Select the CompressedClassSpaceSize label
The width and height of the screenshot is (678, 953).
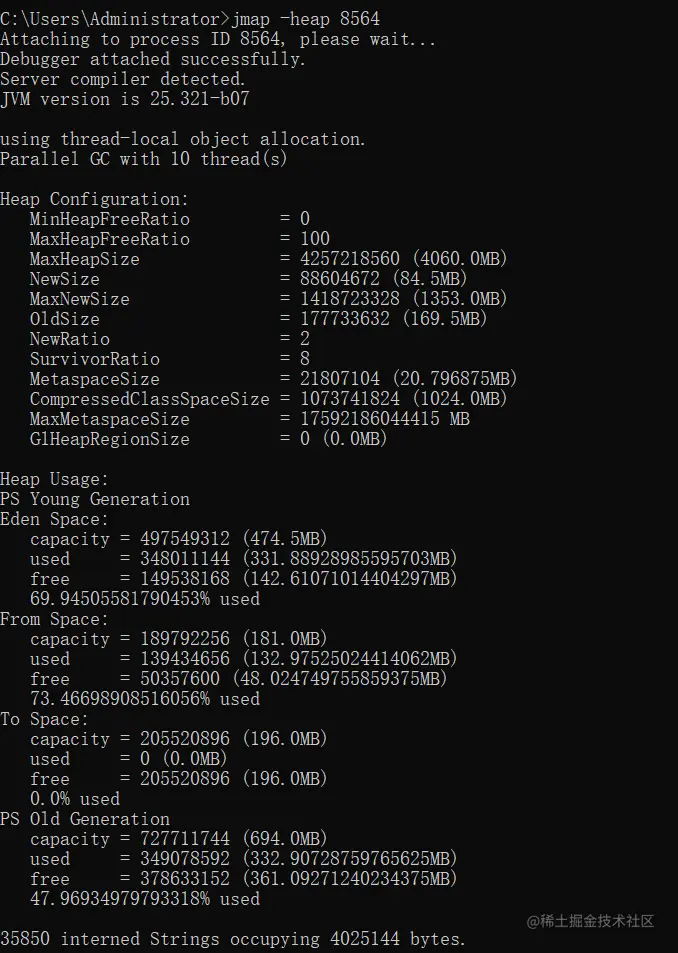pyautogui.click(x=149, y=399)
